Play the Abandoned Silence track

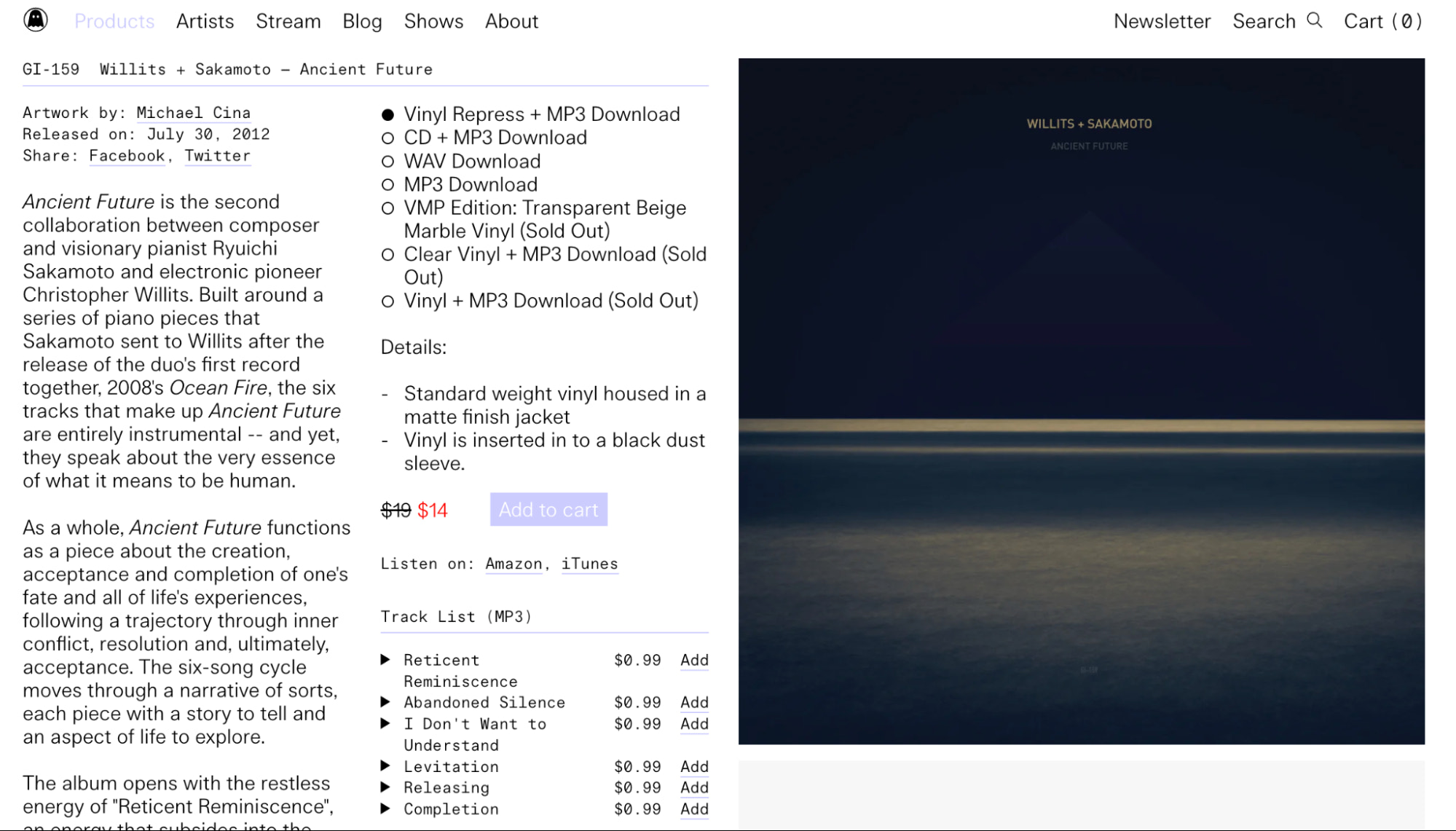tap(385, 702)
